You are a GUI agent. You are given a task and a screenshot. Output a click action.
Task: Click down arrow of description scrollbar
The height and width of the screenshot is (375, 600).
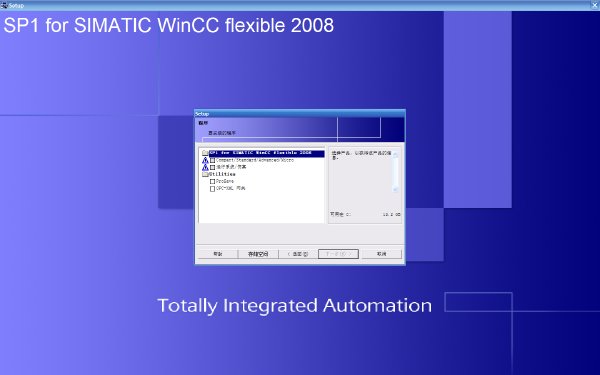(x=396, y=189)
